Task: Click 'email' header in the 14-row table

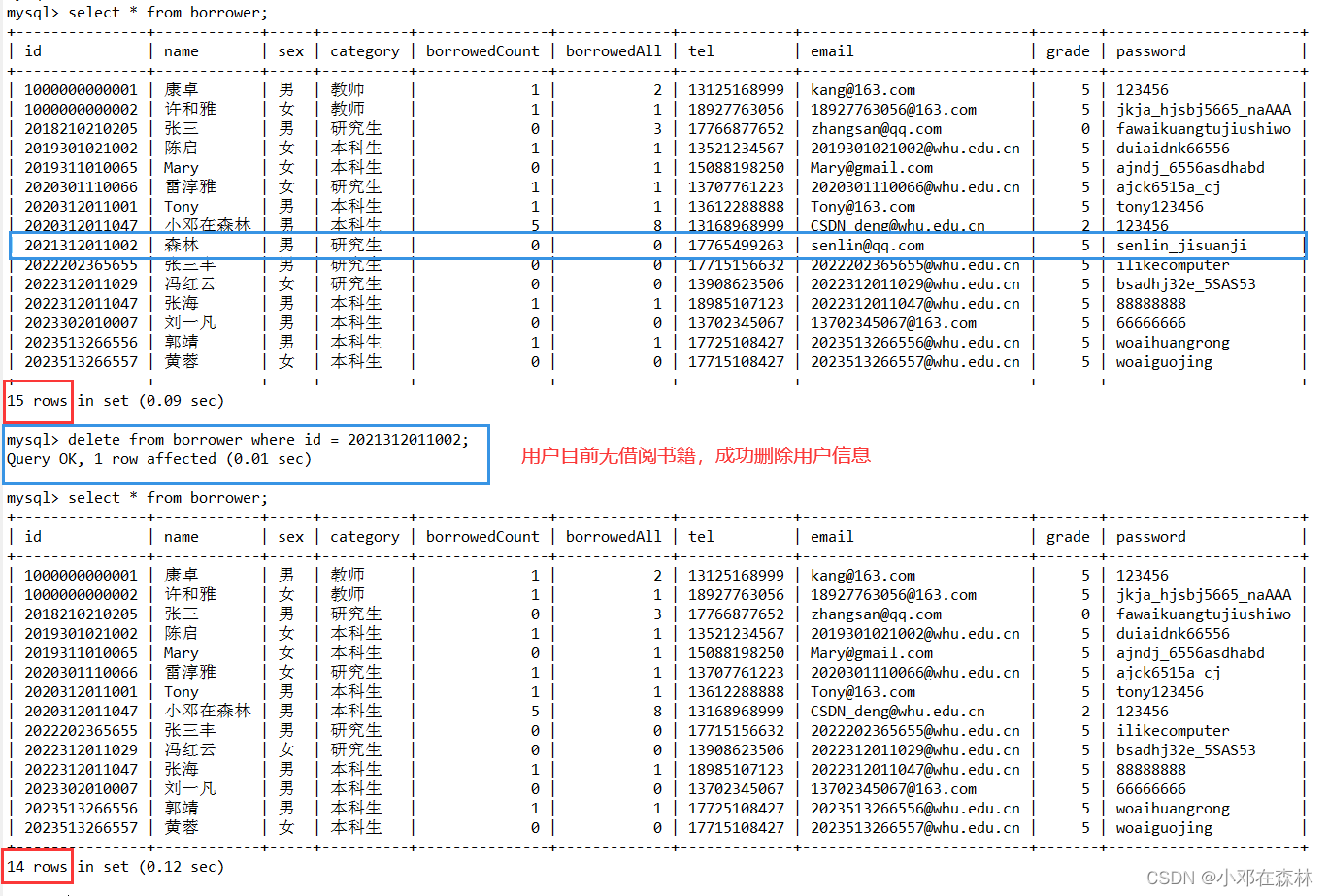Action: pos(832,537)
